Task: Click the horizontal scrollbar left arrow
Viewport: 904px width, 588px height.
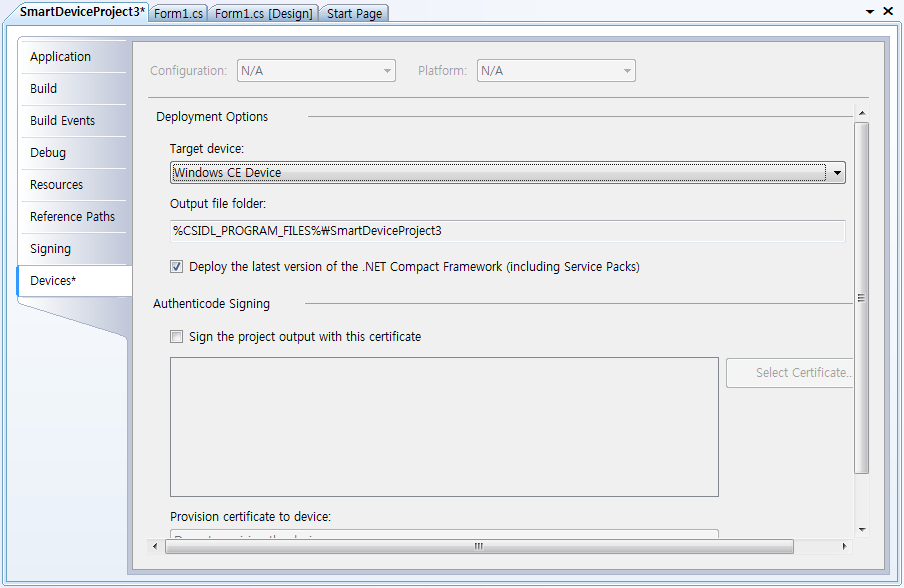Action: click(x=155, y=547)
